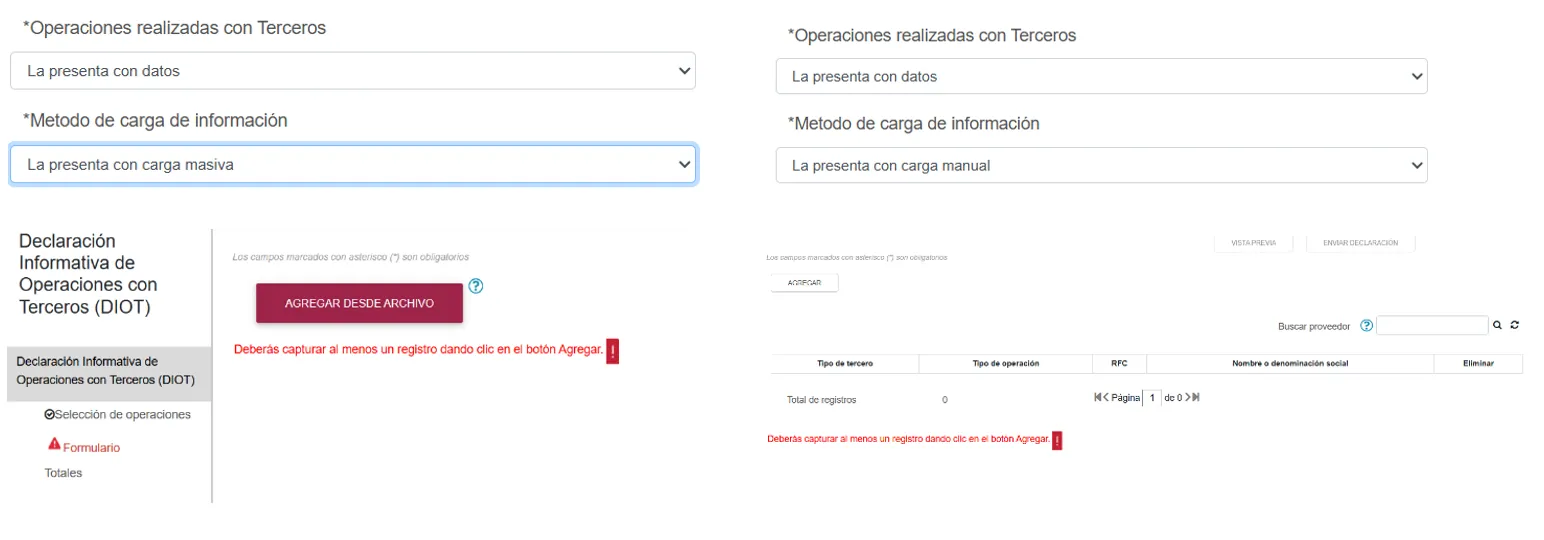The width and height of the screenshot is (1544, 540).
Task: Click the check icon beside Selección de operaciones
Action: click(49, 414)
